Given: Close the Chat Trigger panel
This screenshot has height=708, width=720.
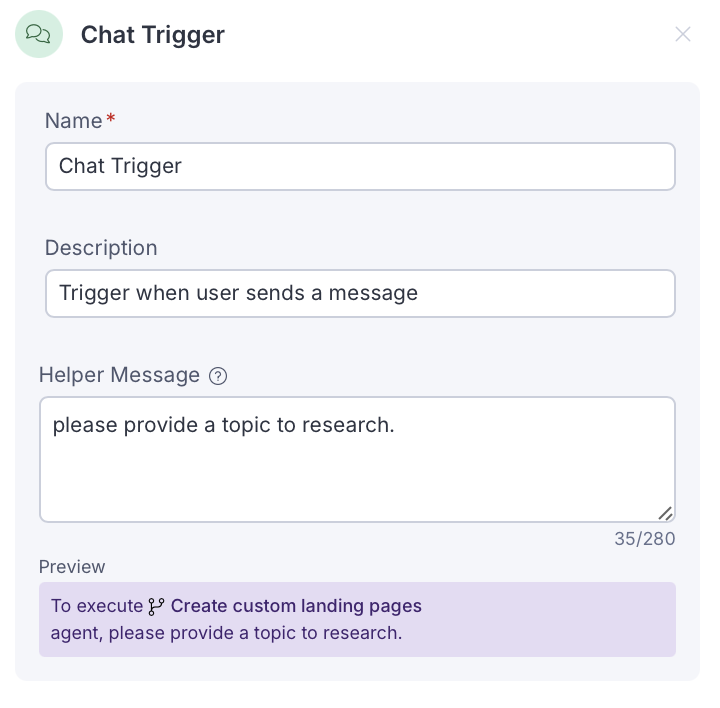Looking at the screenshot, I should (x=683, y=34).
